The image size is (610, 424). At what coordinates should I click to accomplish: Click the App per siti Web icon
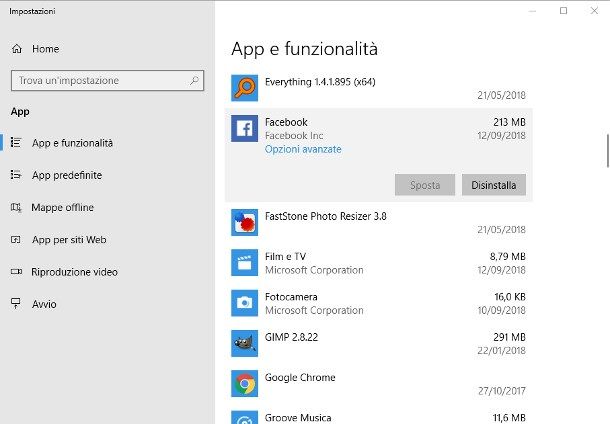[16, 239]
